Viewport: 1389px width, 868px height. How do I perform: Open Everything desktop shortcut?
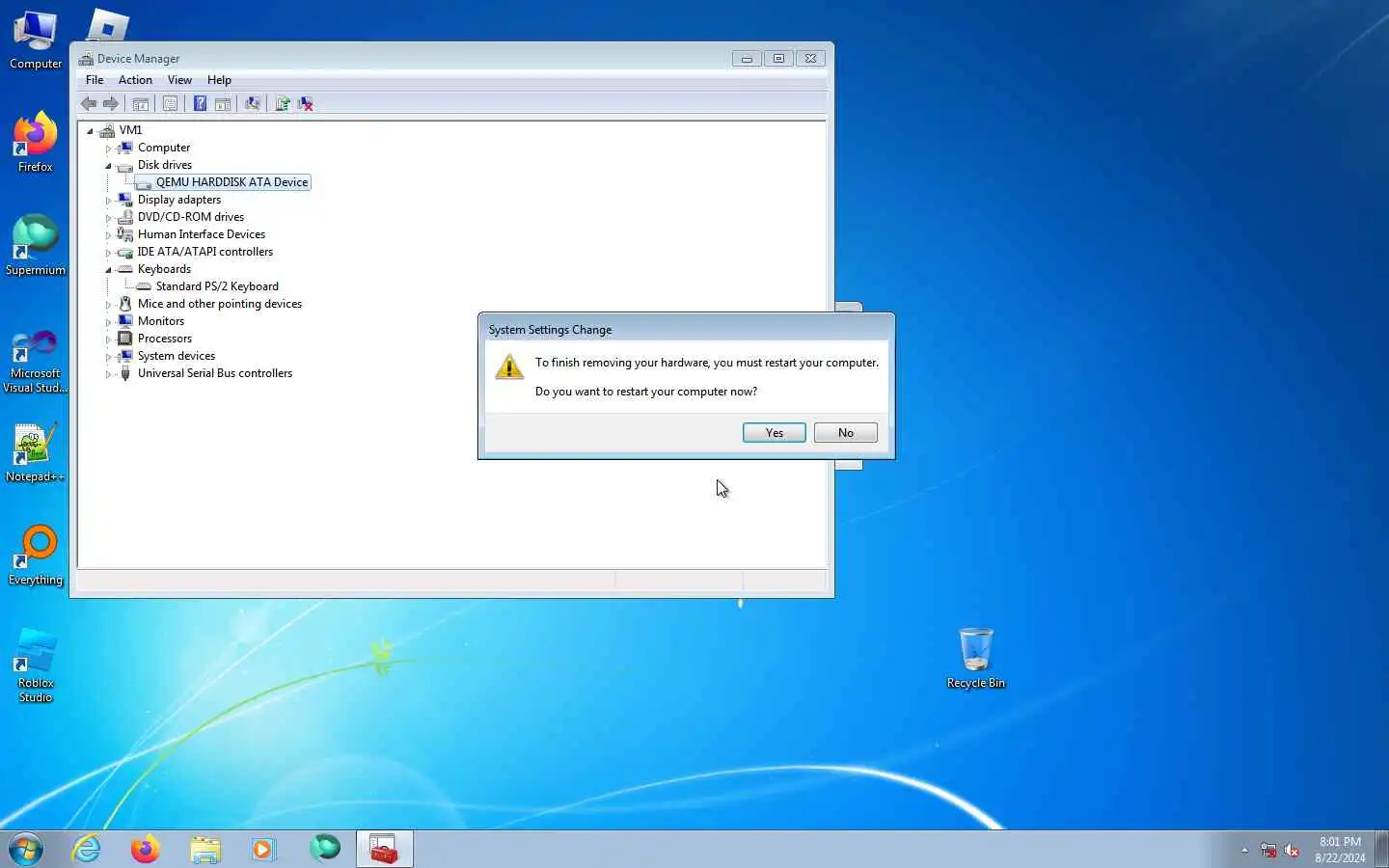point(36,556)
